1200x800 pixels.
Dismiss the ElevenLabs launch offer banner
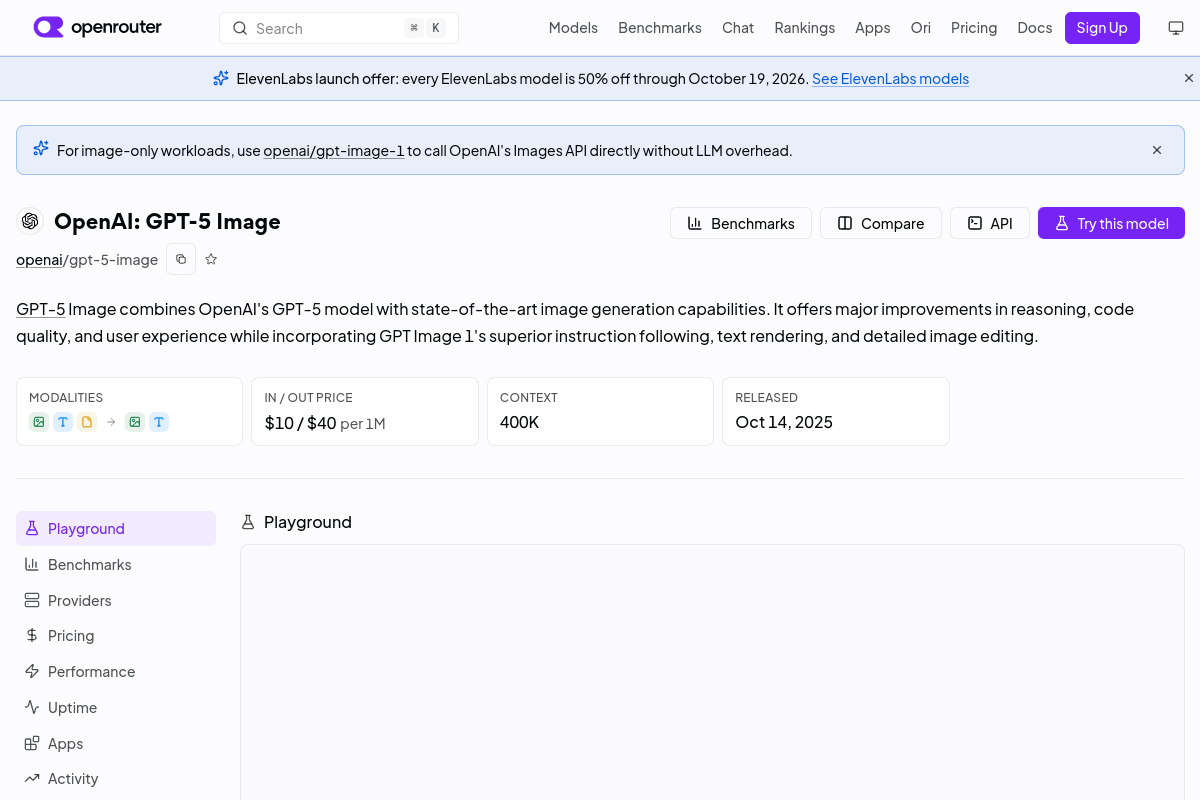[1189, 78]
